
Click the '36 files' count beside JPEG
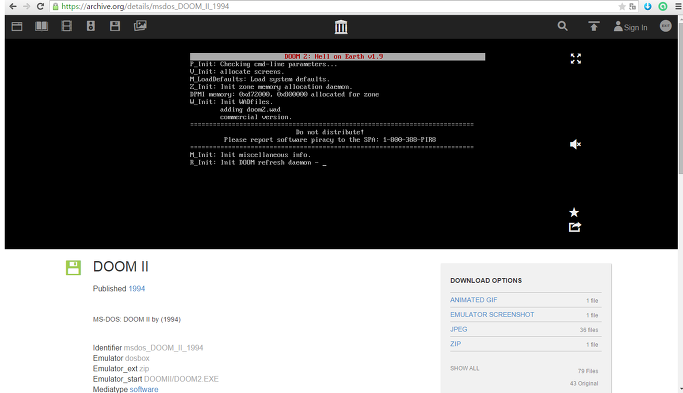tap(589, 330)
